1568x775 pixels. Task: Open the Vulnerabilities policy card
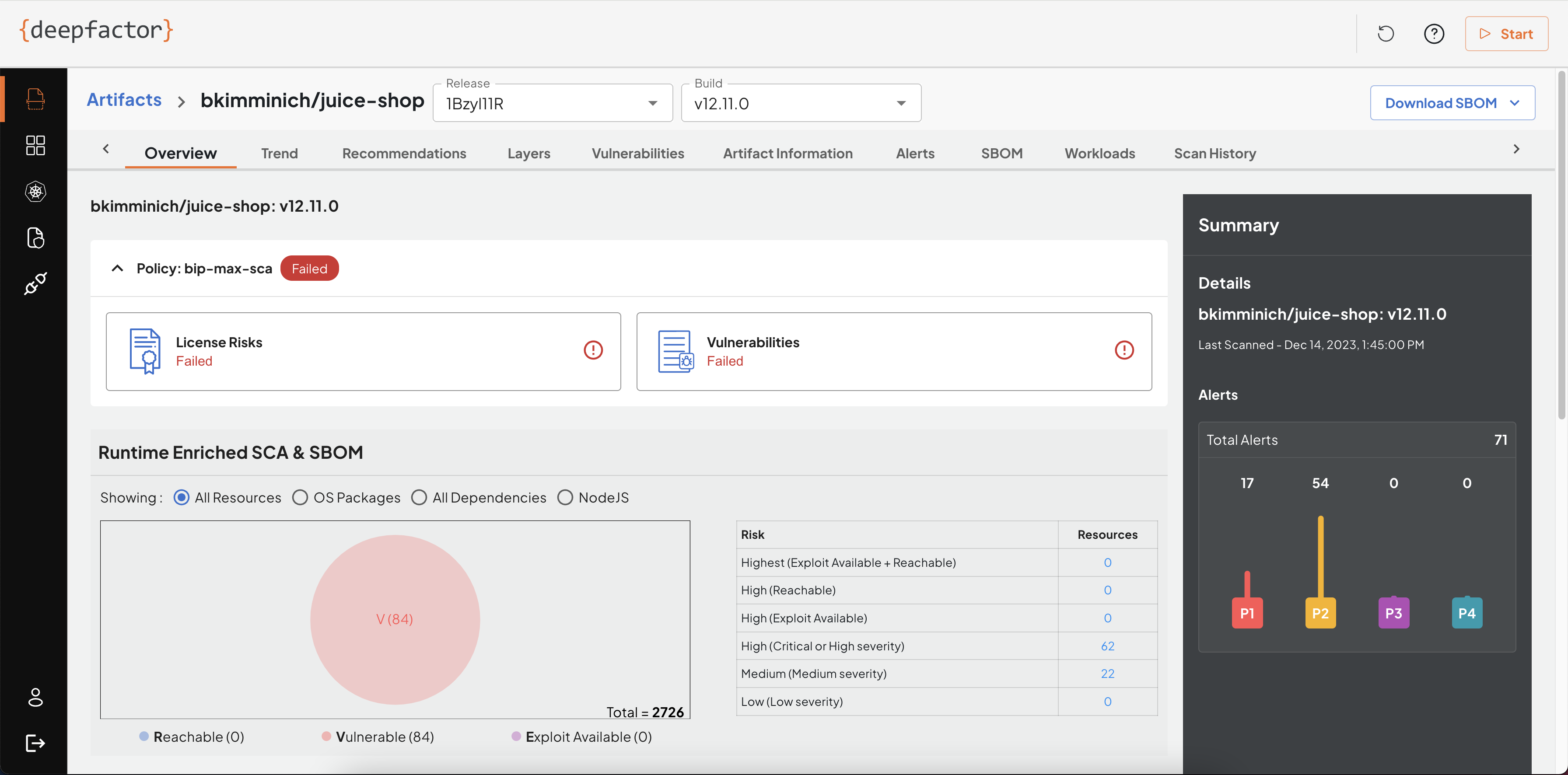pos(893,352)
